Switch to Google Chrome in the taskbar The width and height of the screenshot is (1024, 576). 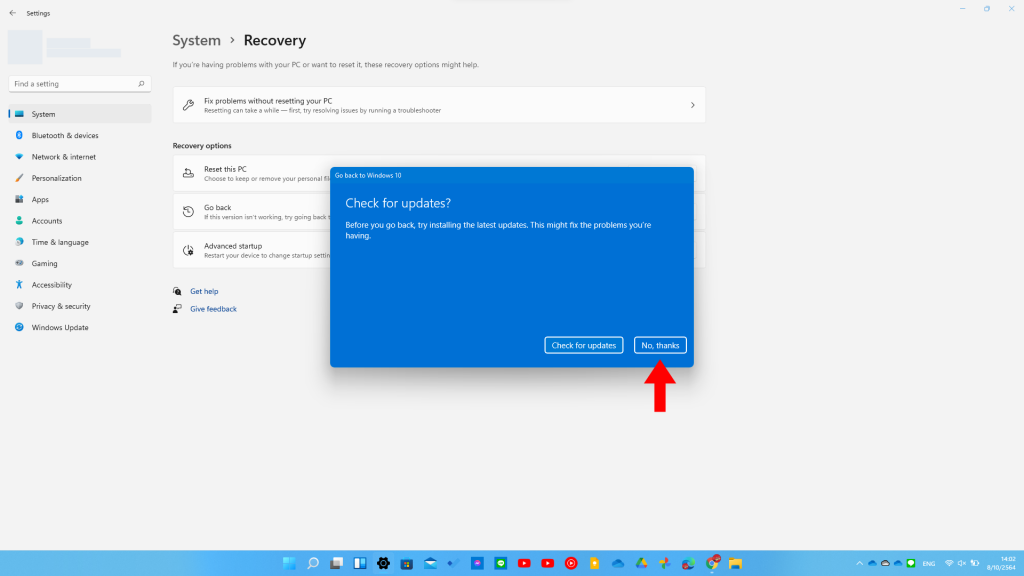point(712,563)
